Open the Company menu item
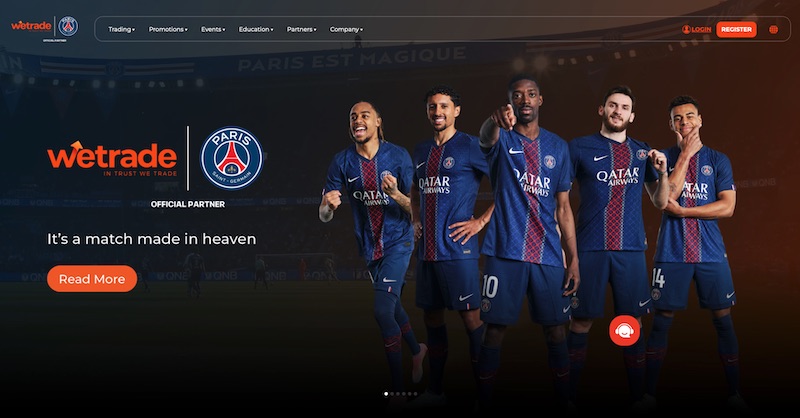Screen dimensions: 800x418 346,30
